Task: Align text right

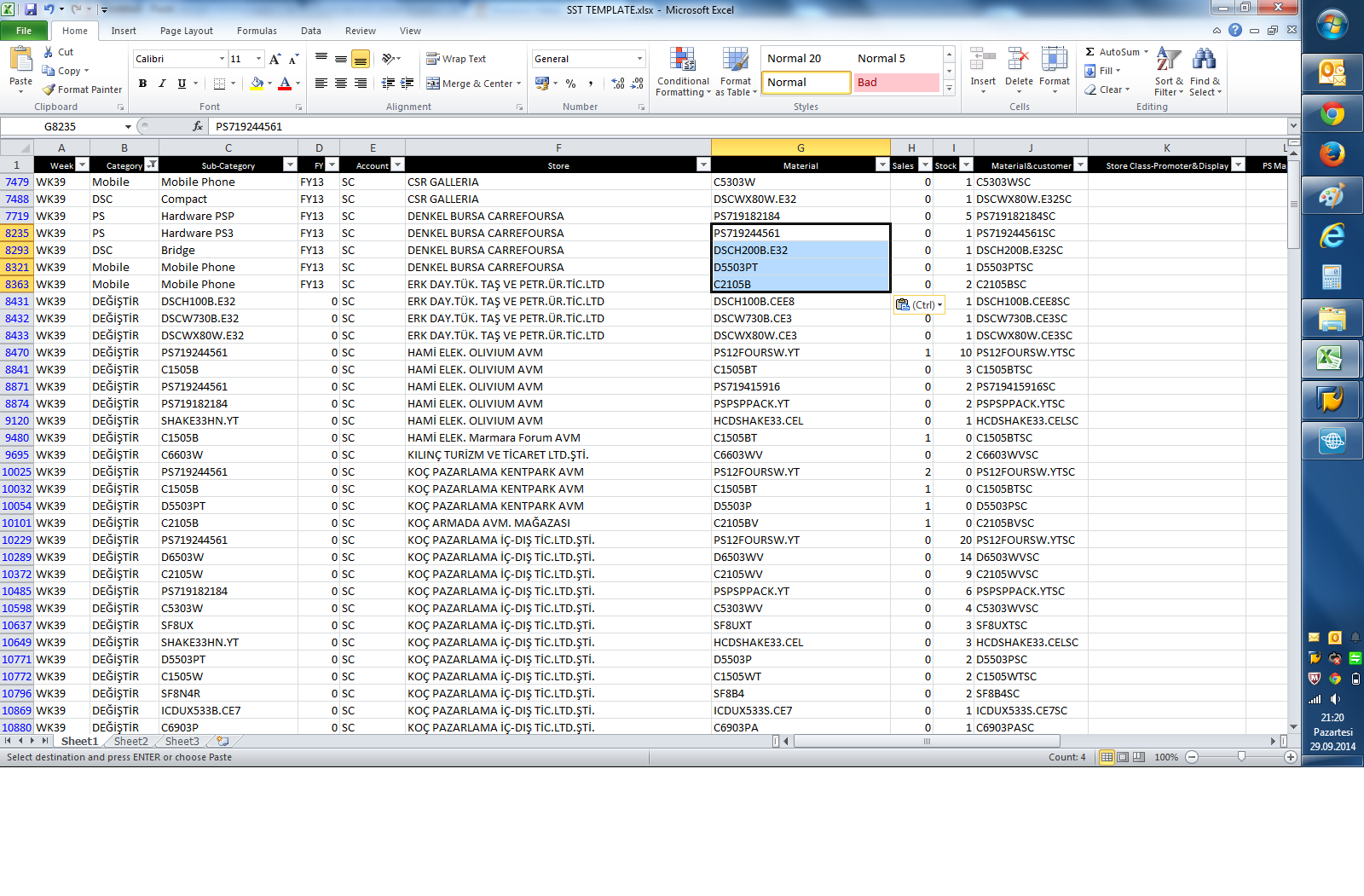Action: 361,84
